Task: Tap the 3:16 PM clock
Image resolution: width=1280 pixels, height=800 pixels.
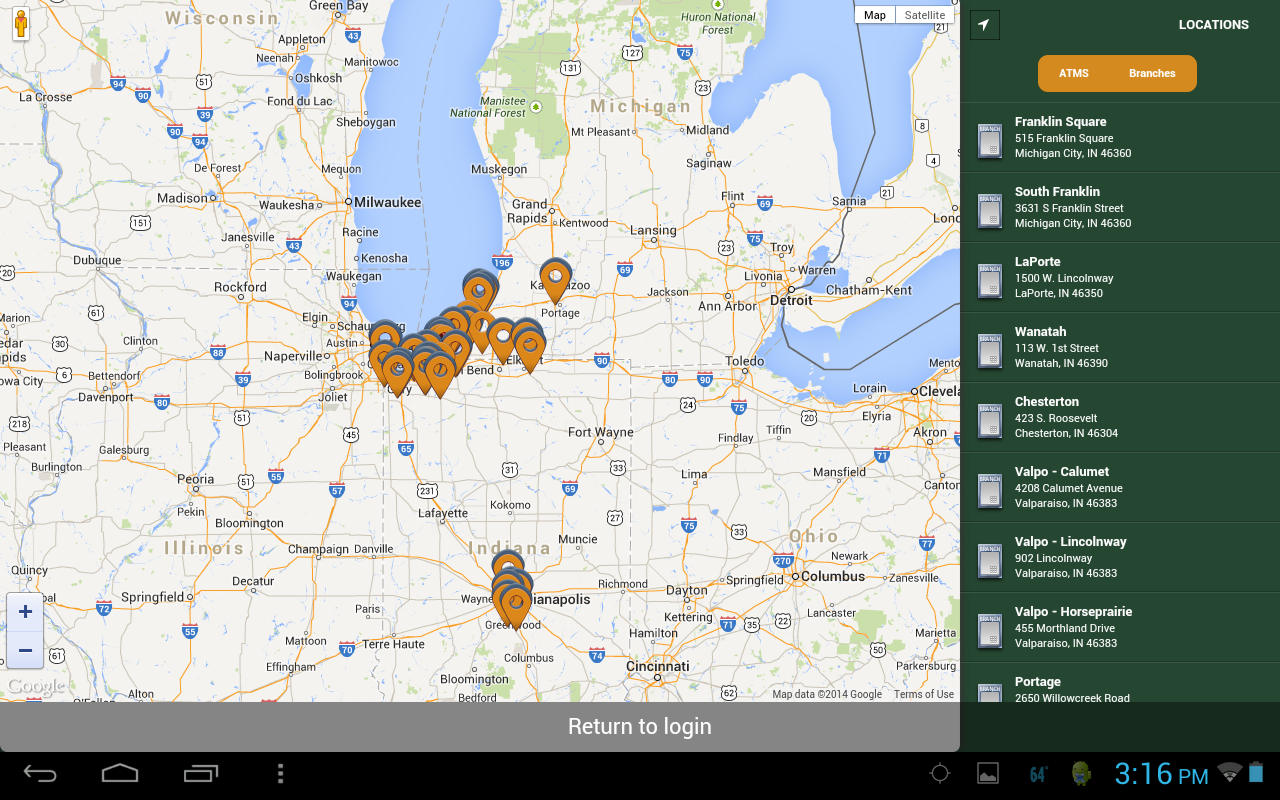Action: (1161, 773)
